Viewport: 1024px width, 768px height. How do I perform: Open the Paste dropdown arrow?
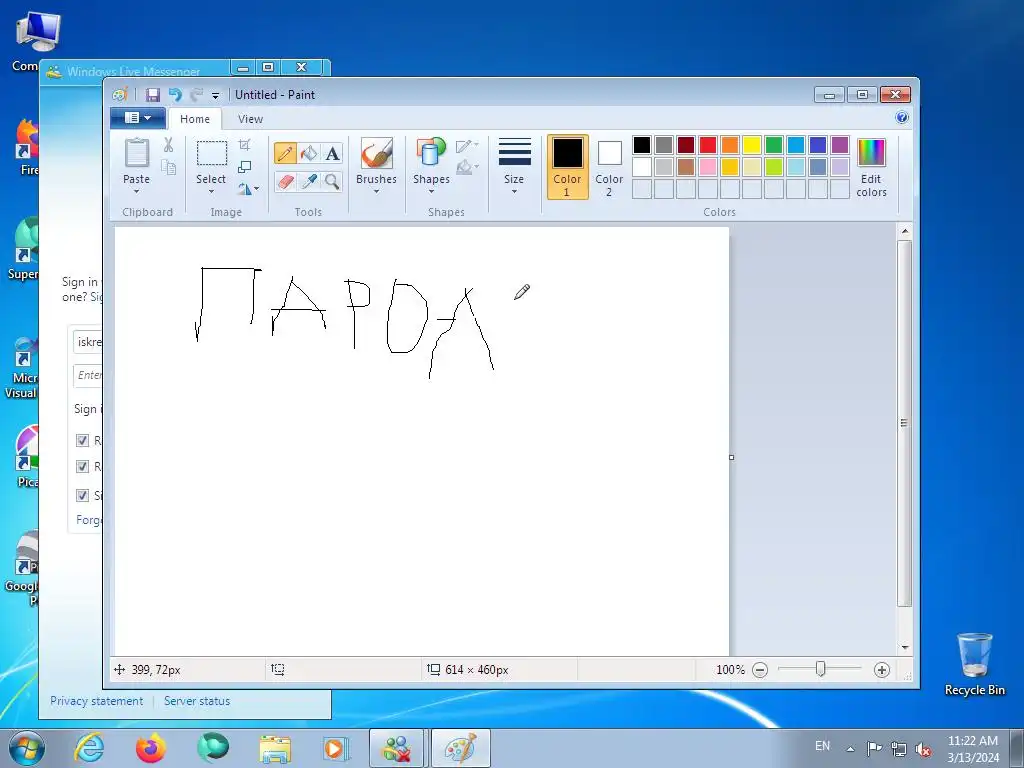pyautogui.click(x=136, y=191)
